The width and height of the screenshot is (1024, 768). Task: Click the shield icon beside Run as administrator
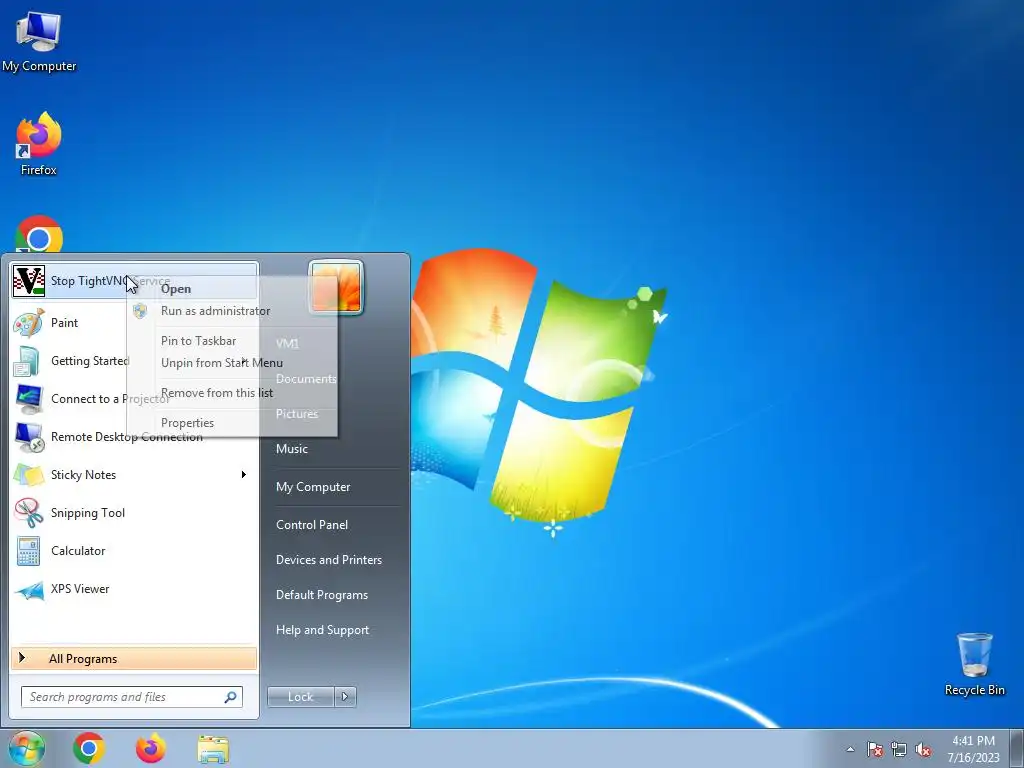[x=140, y=311]
